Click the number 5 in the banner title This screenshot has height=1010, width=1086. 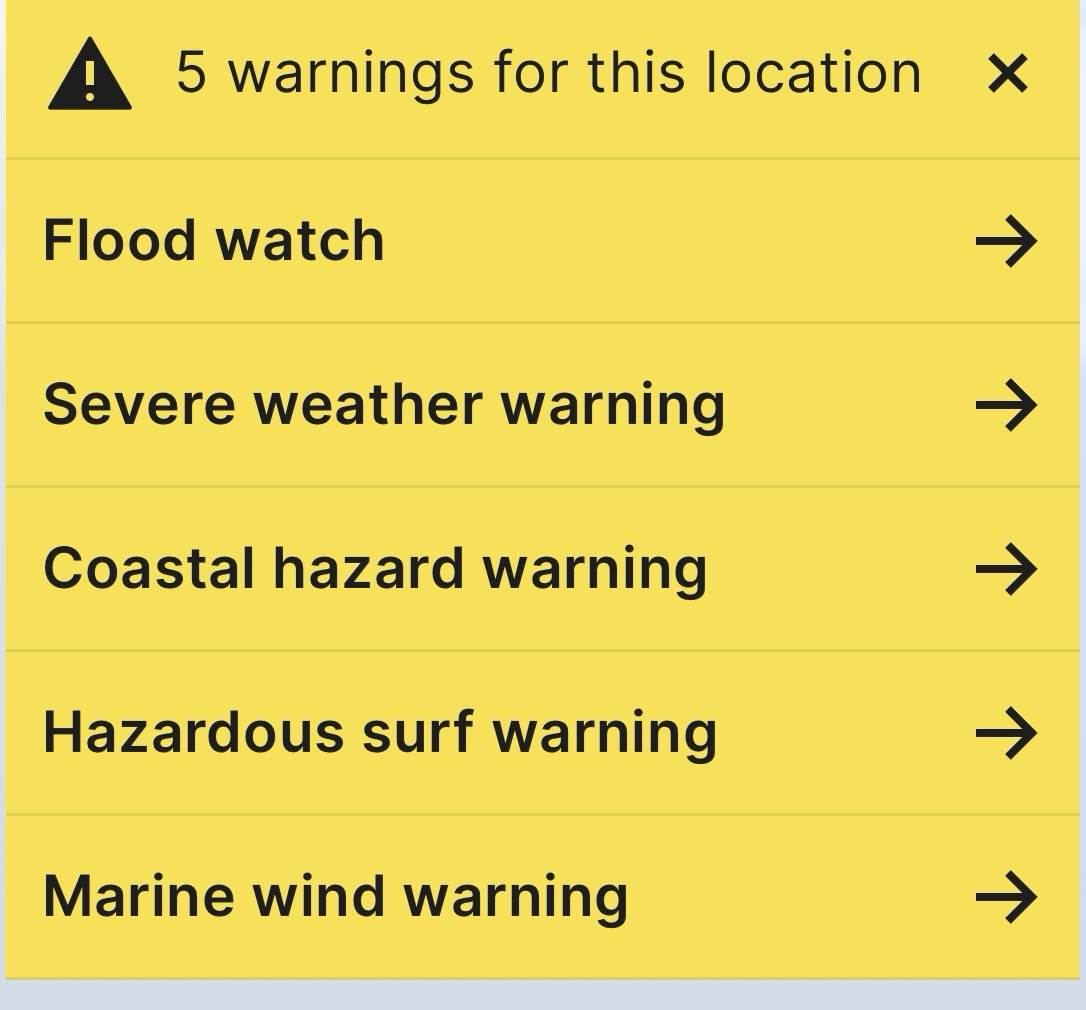(191, 72)
